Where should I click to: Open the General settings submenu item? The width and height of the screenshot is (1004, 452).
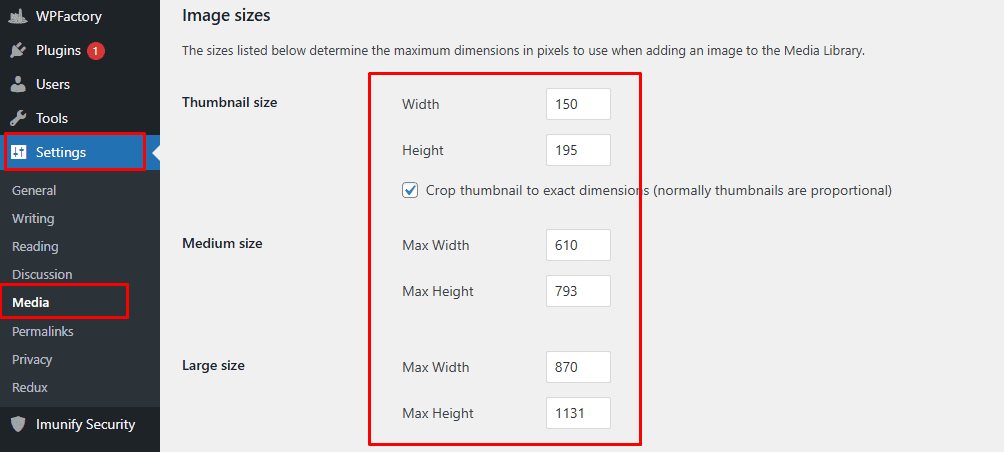[34, 190]
